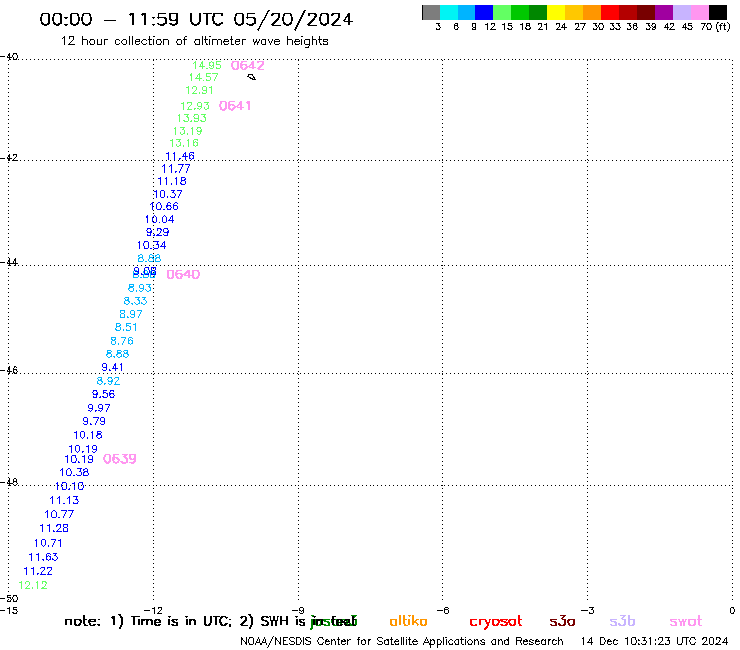Screen dimensions: 740x650
Task: Select the 10.18 data point
Action: (88, 435)
